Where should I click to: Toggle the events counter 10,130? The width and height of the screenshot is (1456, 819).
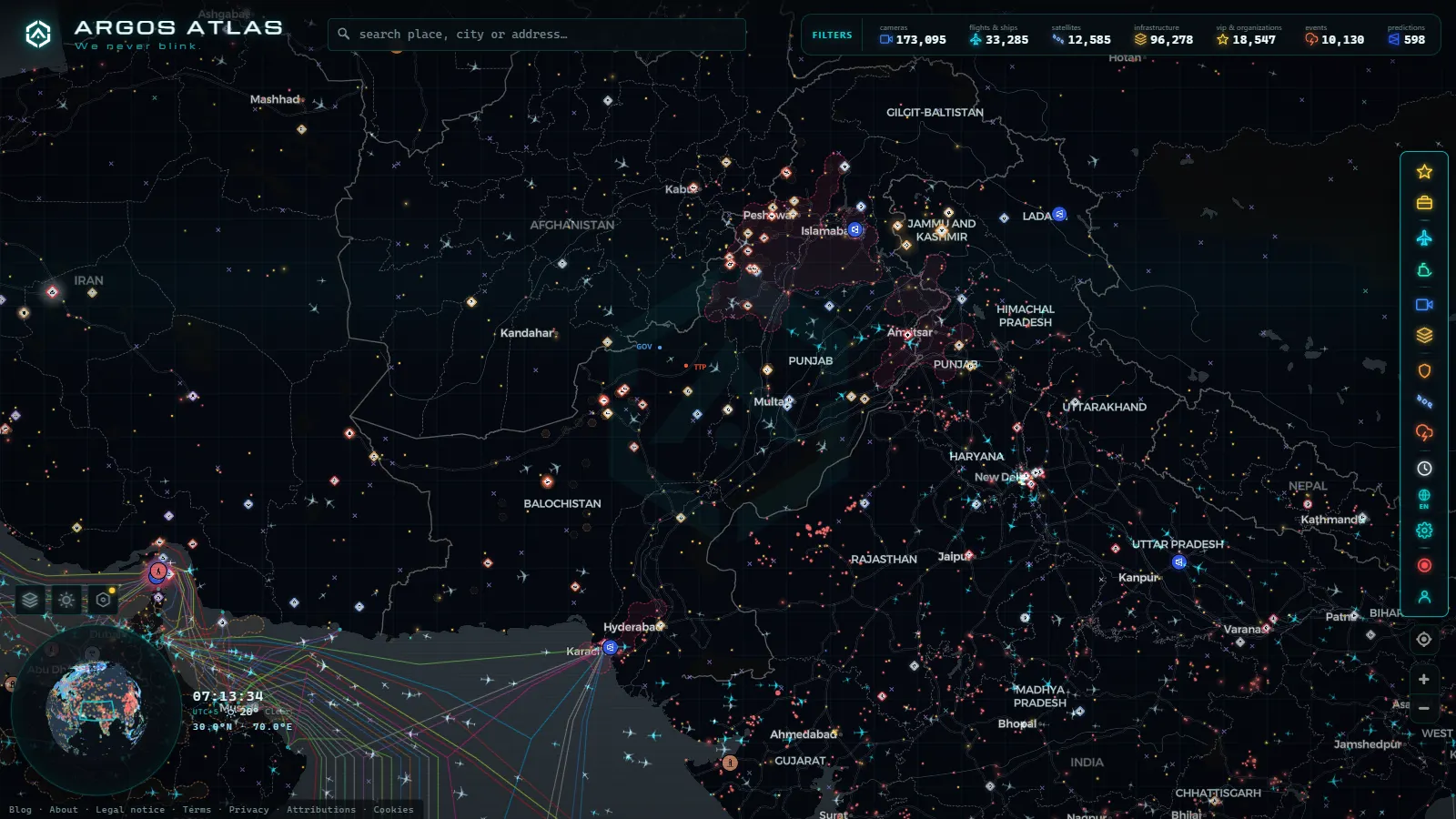point(1334,35)
